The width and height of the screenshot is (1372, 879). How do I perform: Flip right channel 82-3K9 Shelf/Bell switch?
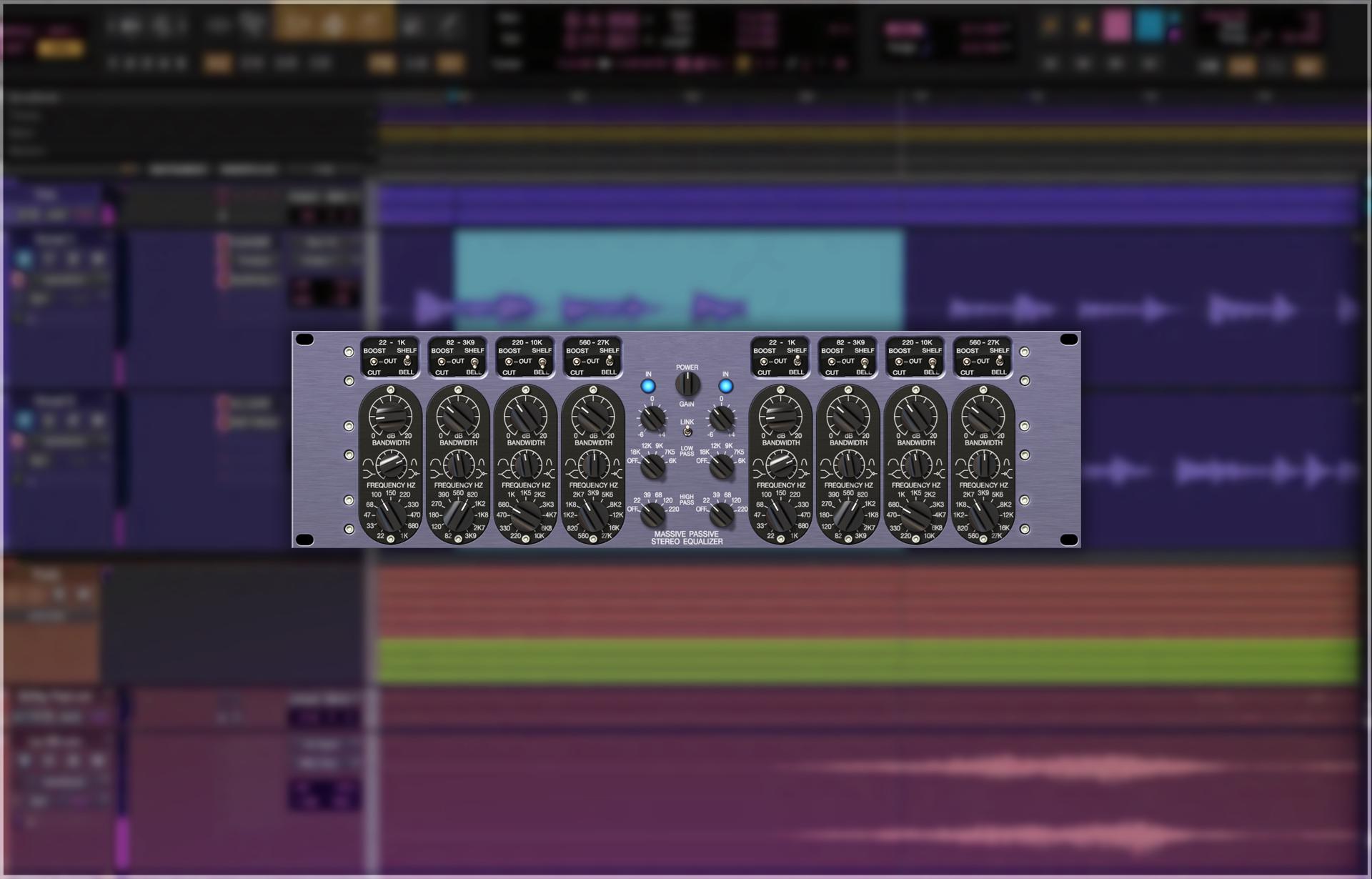point(865,362)
